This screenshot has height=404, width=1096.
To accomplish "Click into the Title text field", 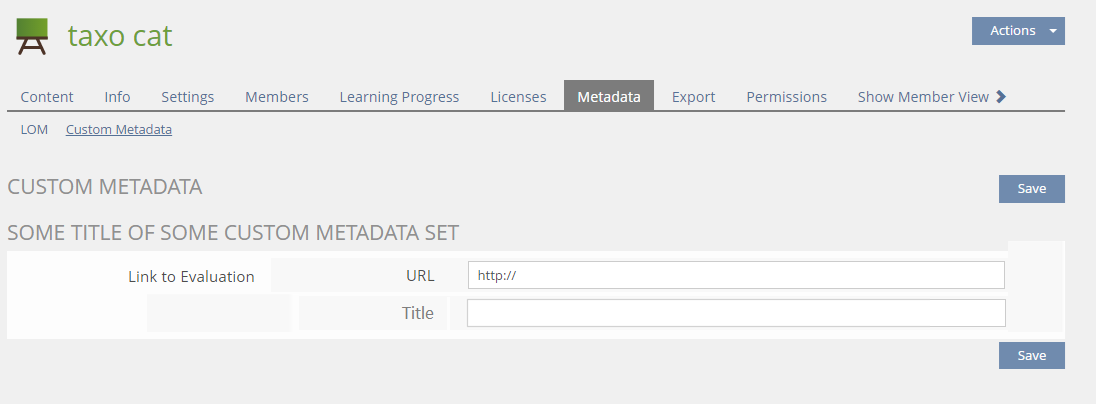I will tap(735, 313).
